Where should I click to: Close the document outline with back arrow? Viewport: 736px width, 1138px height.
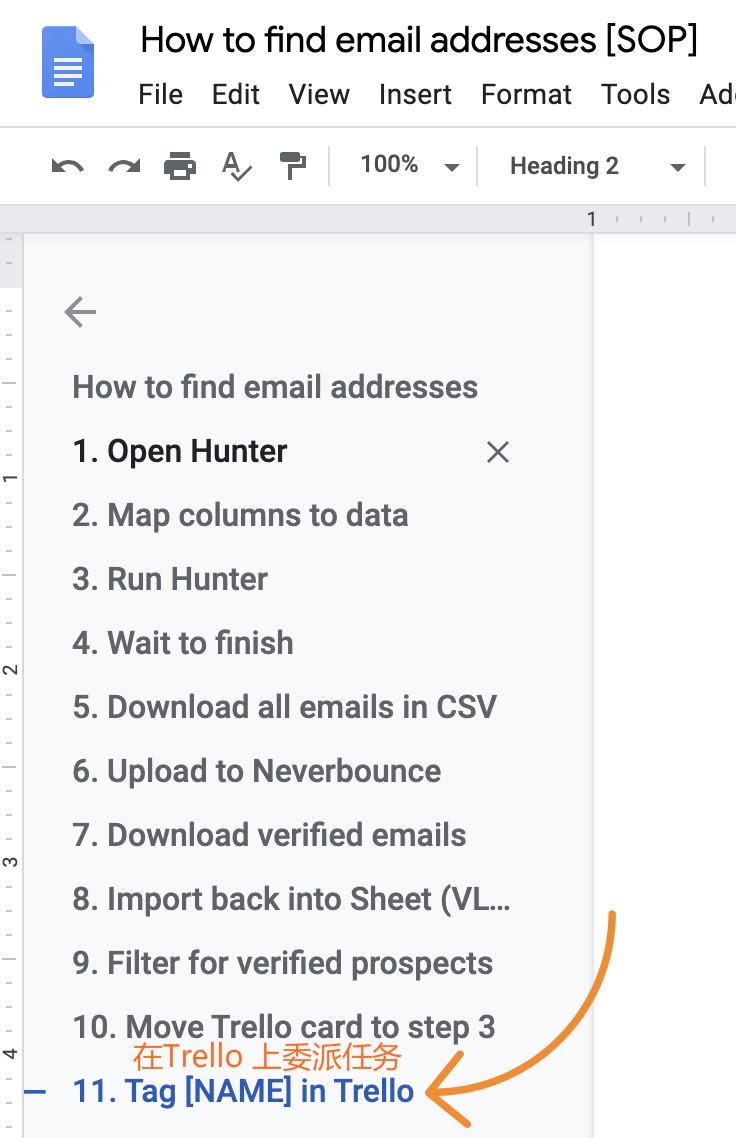[80, 312]
